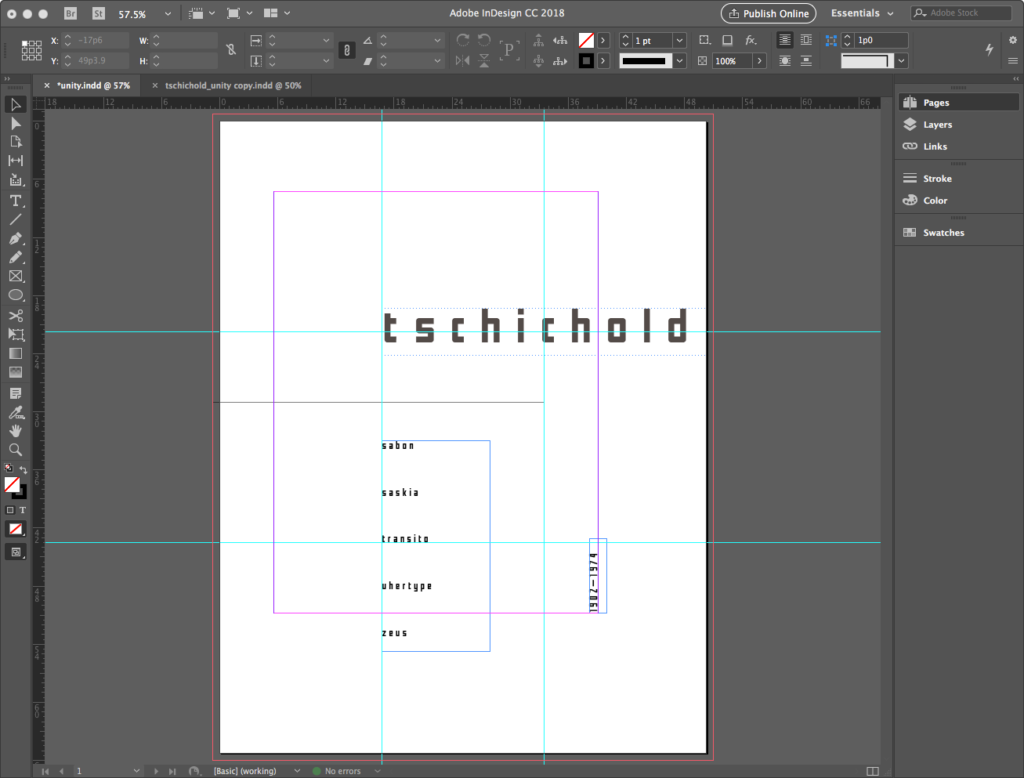Open the Swatches panel
Screen dimensions: 1024x778
pyautogui.click(x=943, y=233)
